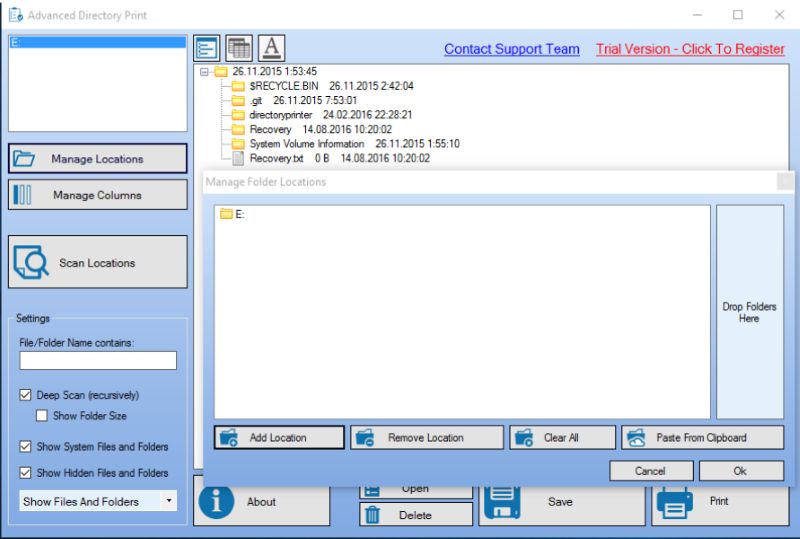Open font settings letter A icon
The image size is (800, 539).
[271, 48]
